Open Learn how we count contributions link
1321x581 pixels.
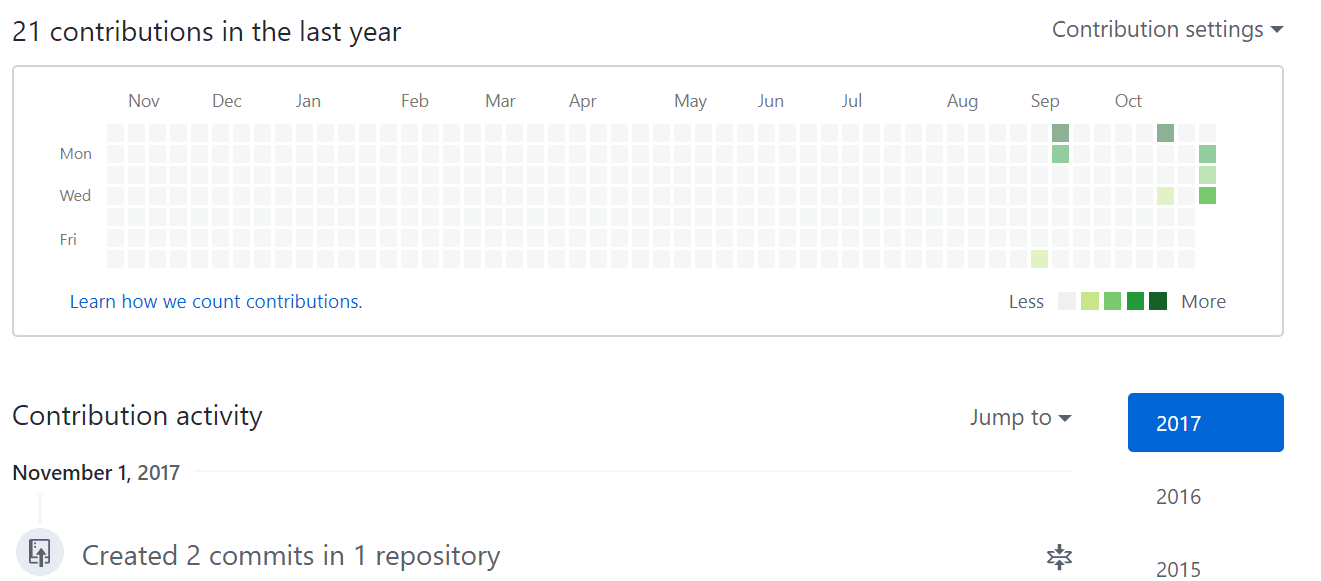click(216, 301)
